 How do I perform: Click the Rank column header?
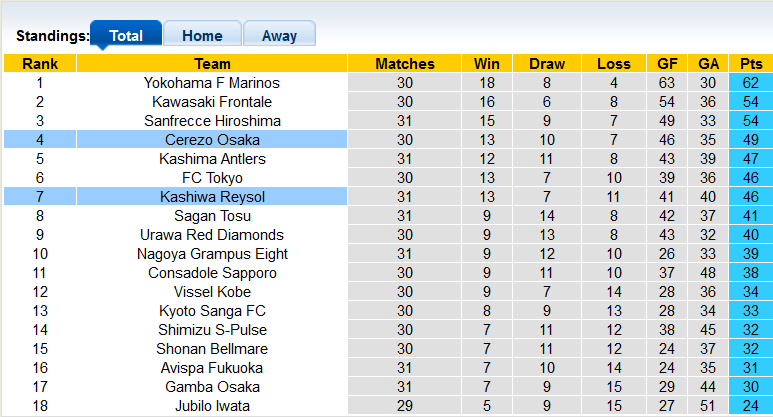[40, 64]
